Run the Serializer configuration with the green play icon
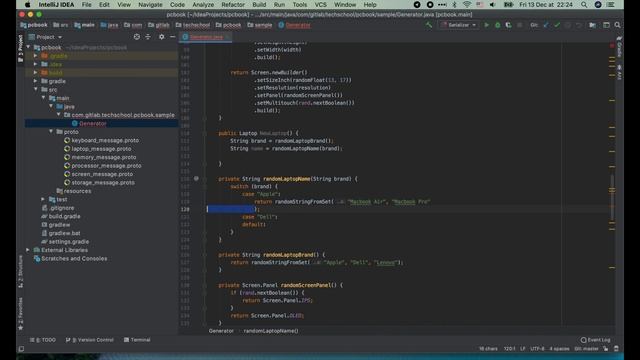The width and height of the screenshot is (640, 360). pyautogui.click(x=487, y=25)
